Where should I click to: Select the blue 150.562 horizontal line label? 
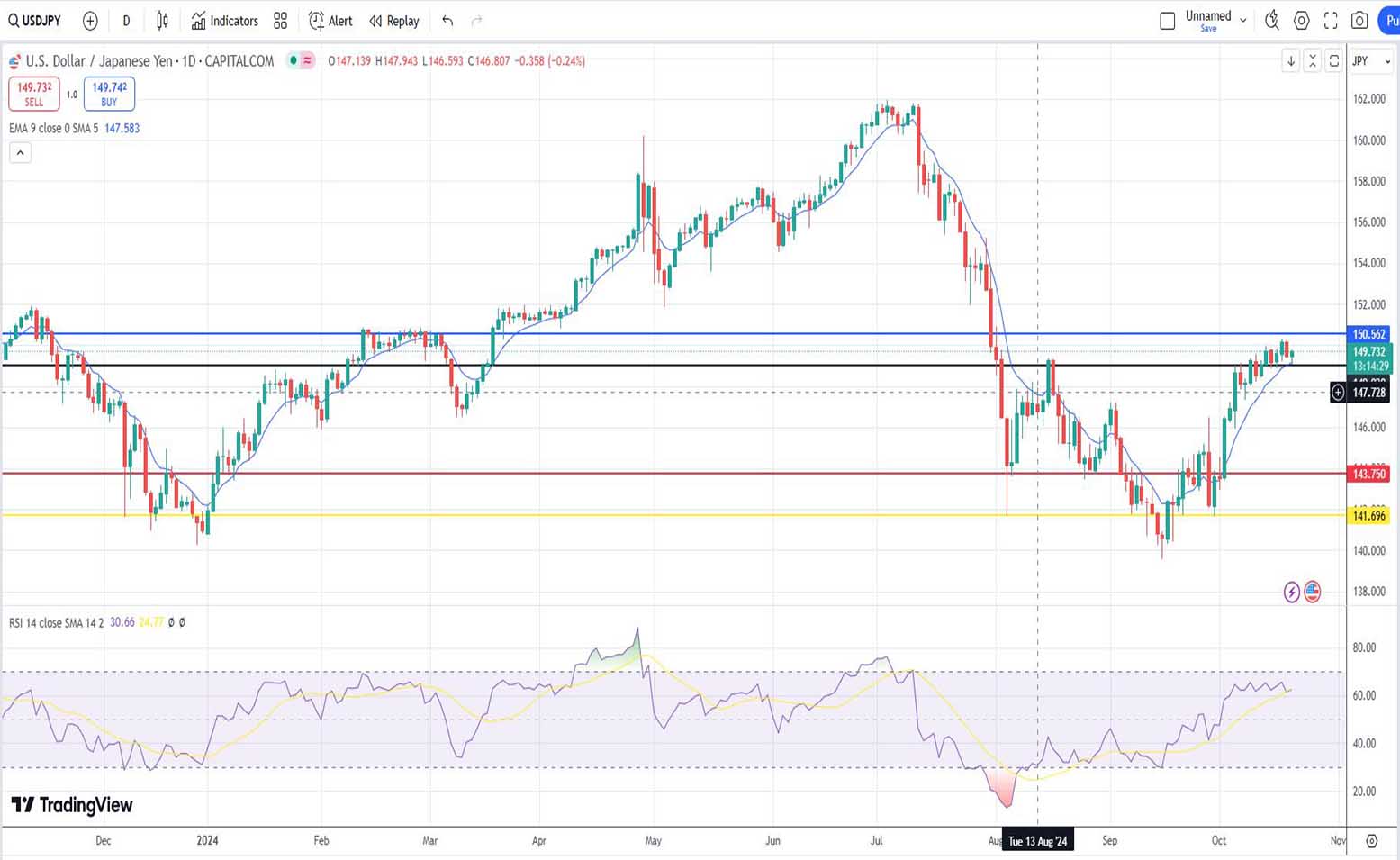click(x=1368, y=334)
